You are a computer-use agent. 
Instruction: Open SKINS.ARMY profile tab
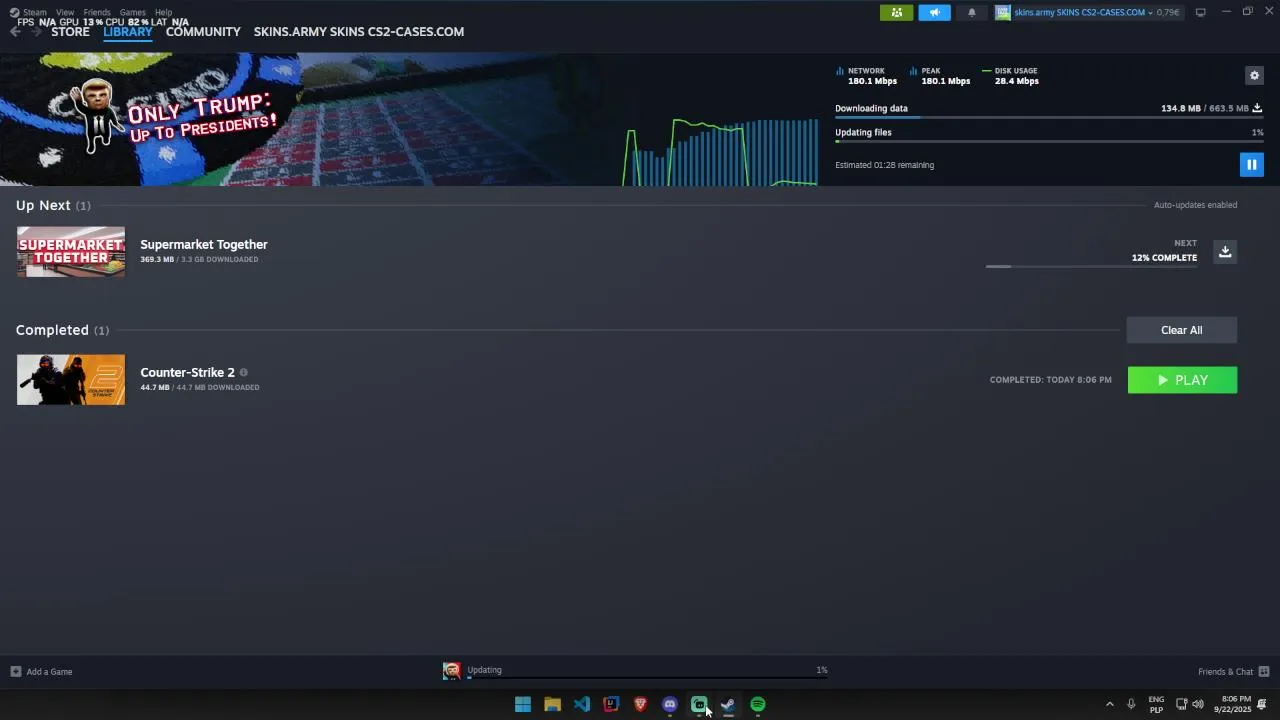(x=359, y=32)
